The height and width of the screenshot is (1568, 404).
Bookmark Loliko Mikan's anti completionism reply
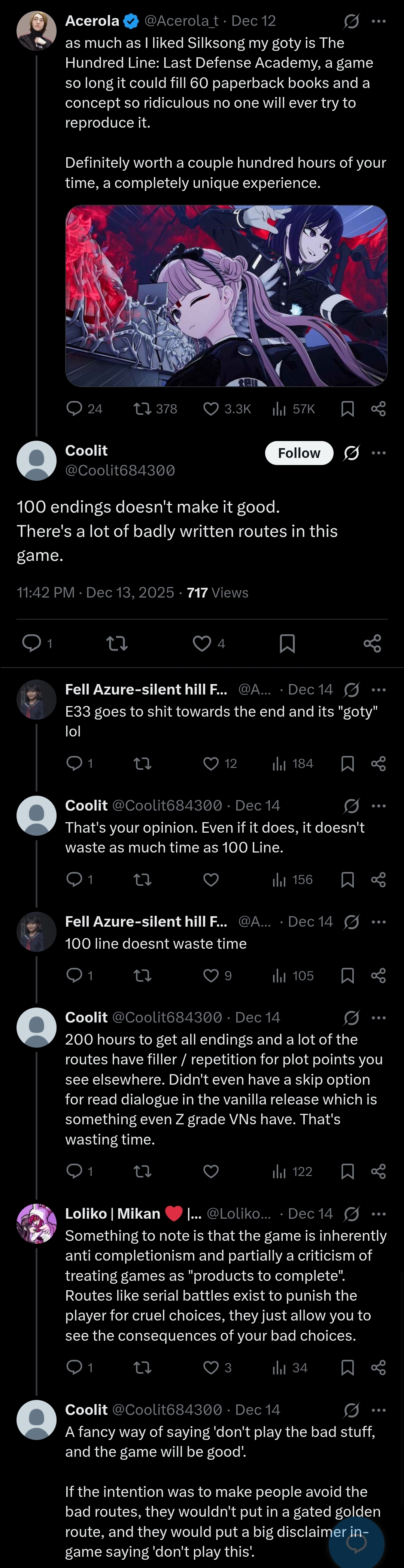point(347,1368)
